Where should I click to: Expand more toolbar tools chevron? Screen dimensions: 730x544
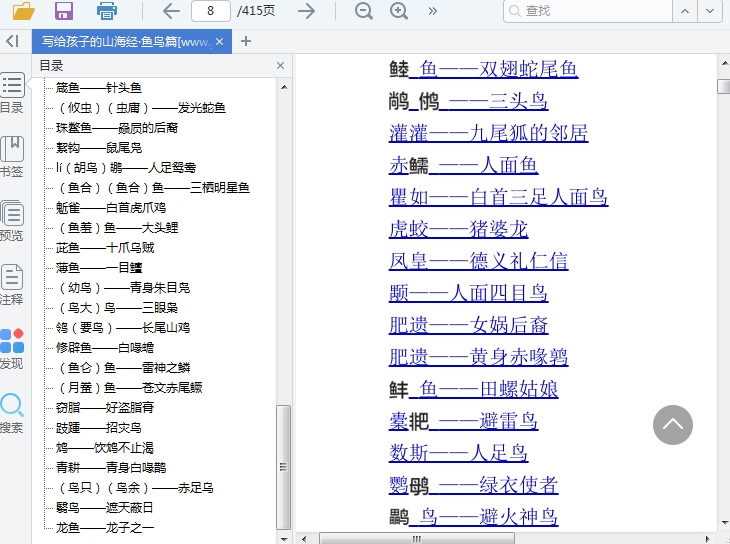click(433, 11)
